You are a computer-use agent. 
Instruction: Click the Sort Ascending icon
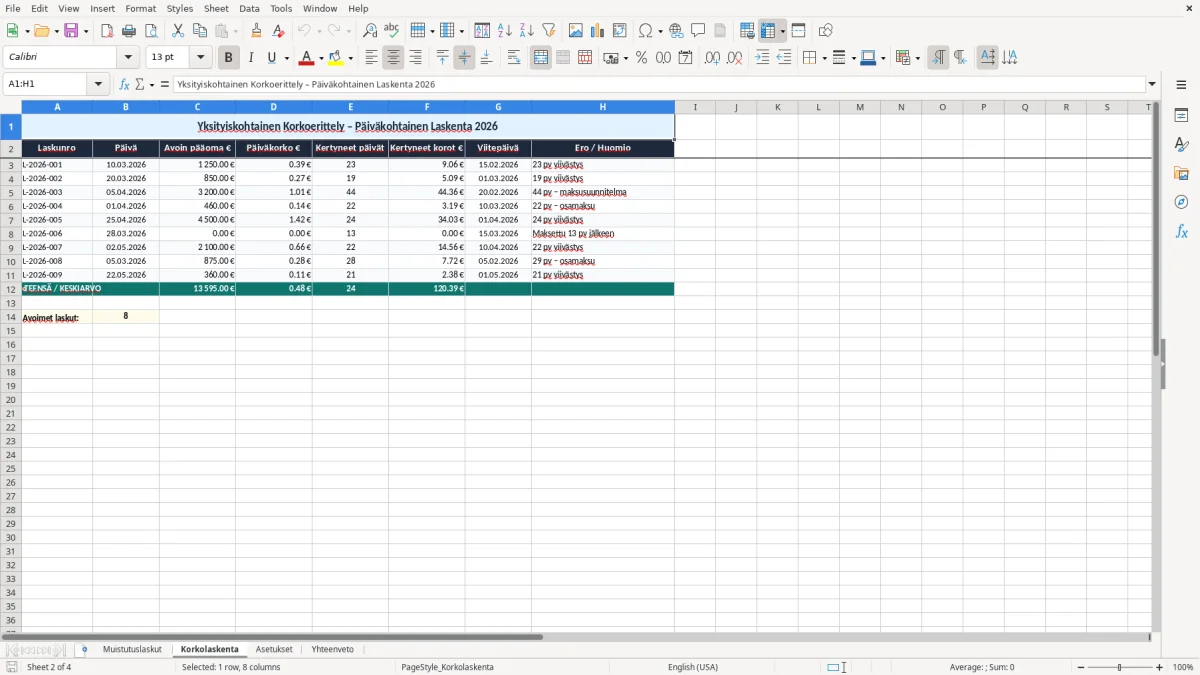(505, 31)
